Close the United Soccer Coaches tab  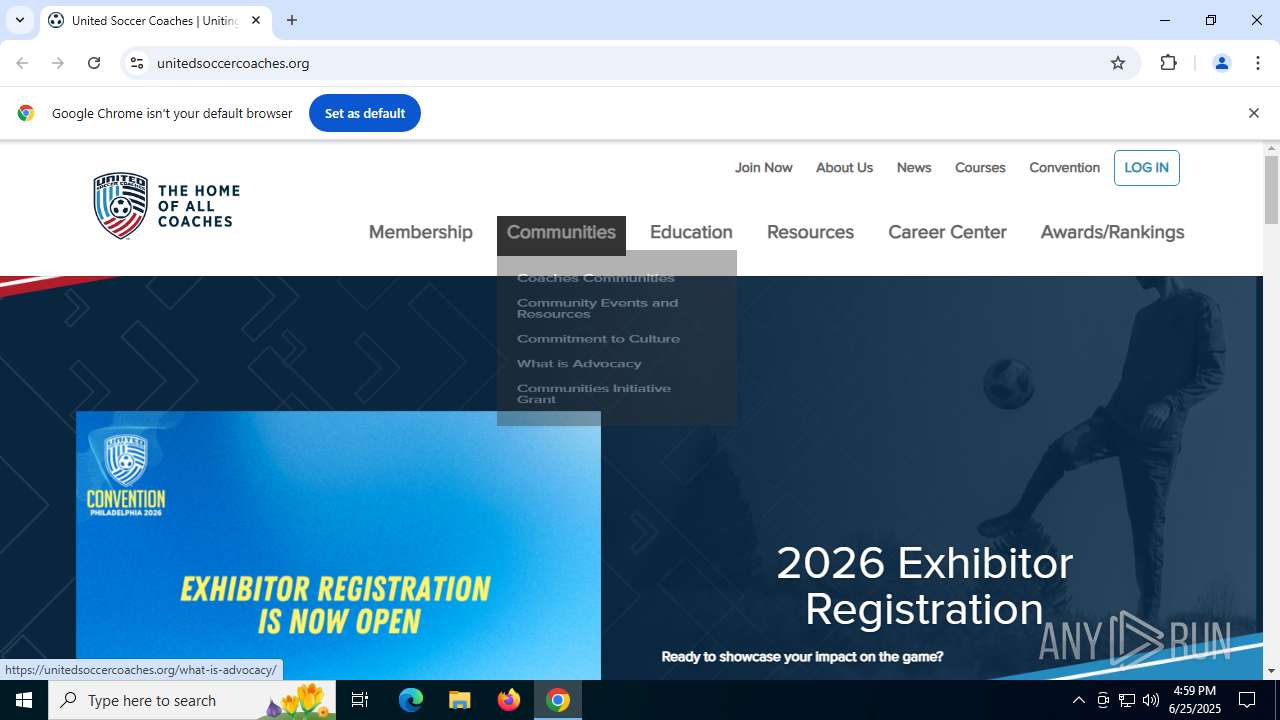point(256,20)
